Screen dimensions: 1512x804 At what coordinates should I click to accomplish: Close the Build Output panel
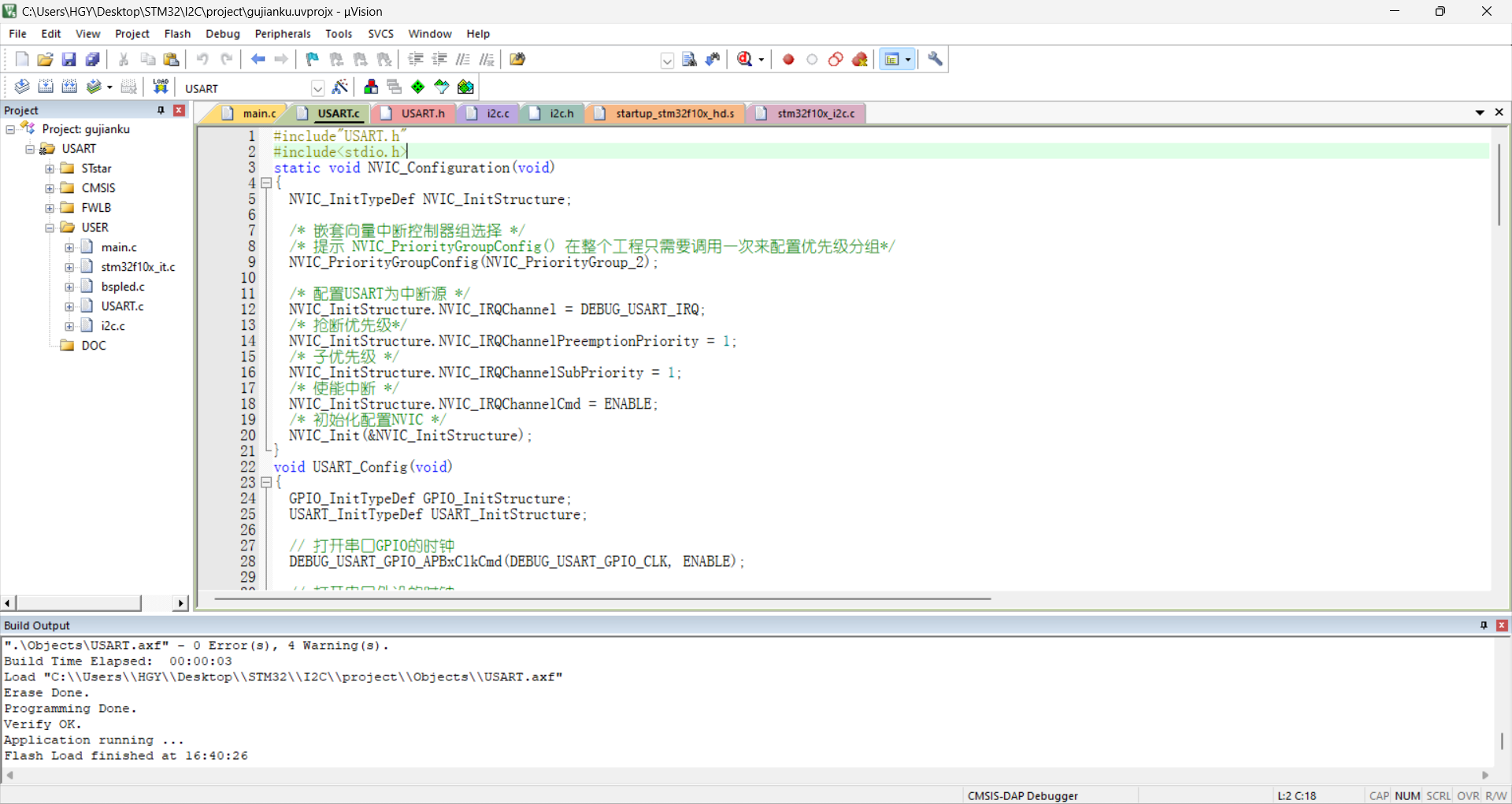tap(1502, 625)
